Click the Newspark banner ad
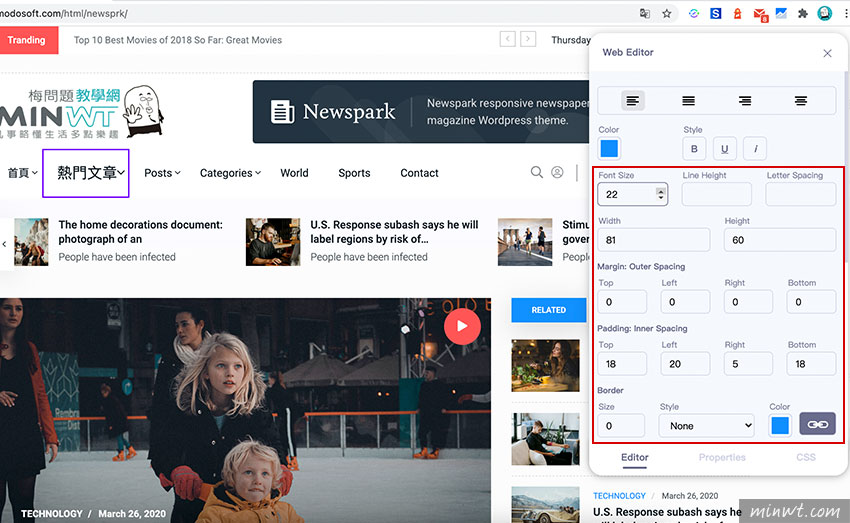The height and width of the screenshot is (523, 850). [421, 112]
